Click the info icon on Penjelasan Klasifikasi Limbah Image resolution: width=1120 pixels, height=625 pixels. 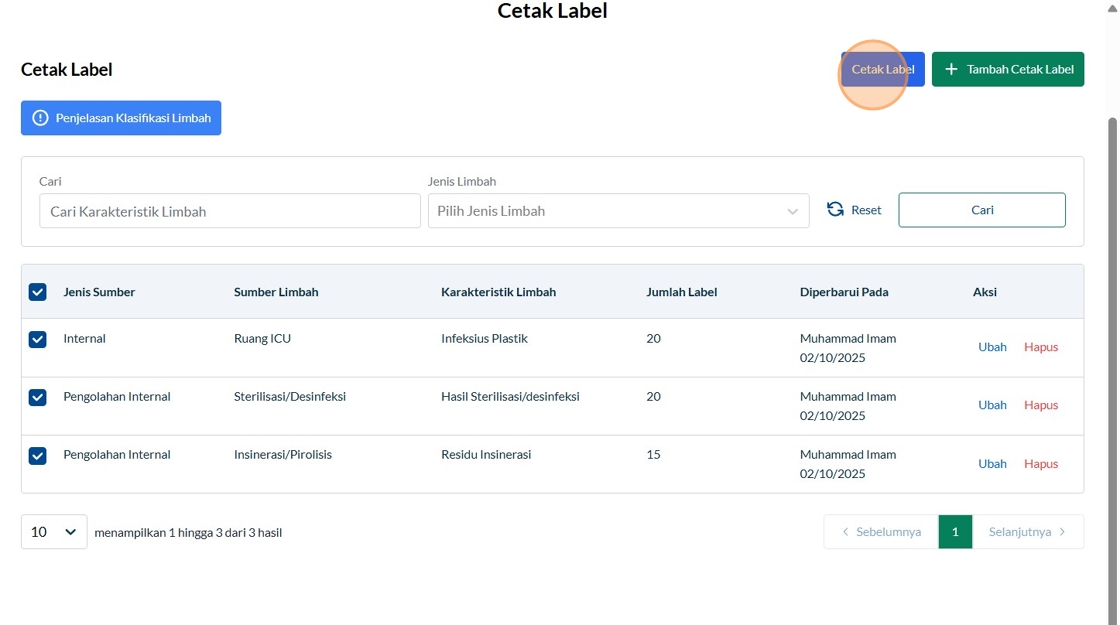tap(40, 118)
